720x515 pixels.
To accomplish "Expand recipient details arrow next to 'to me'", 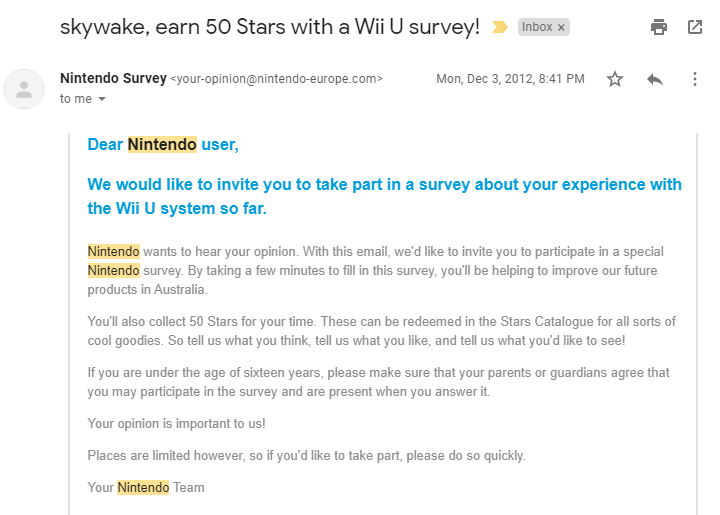I will [101, 100].
